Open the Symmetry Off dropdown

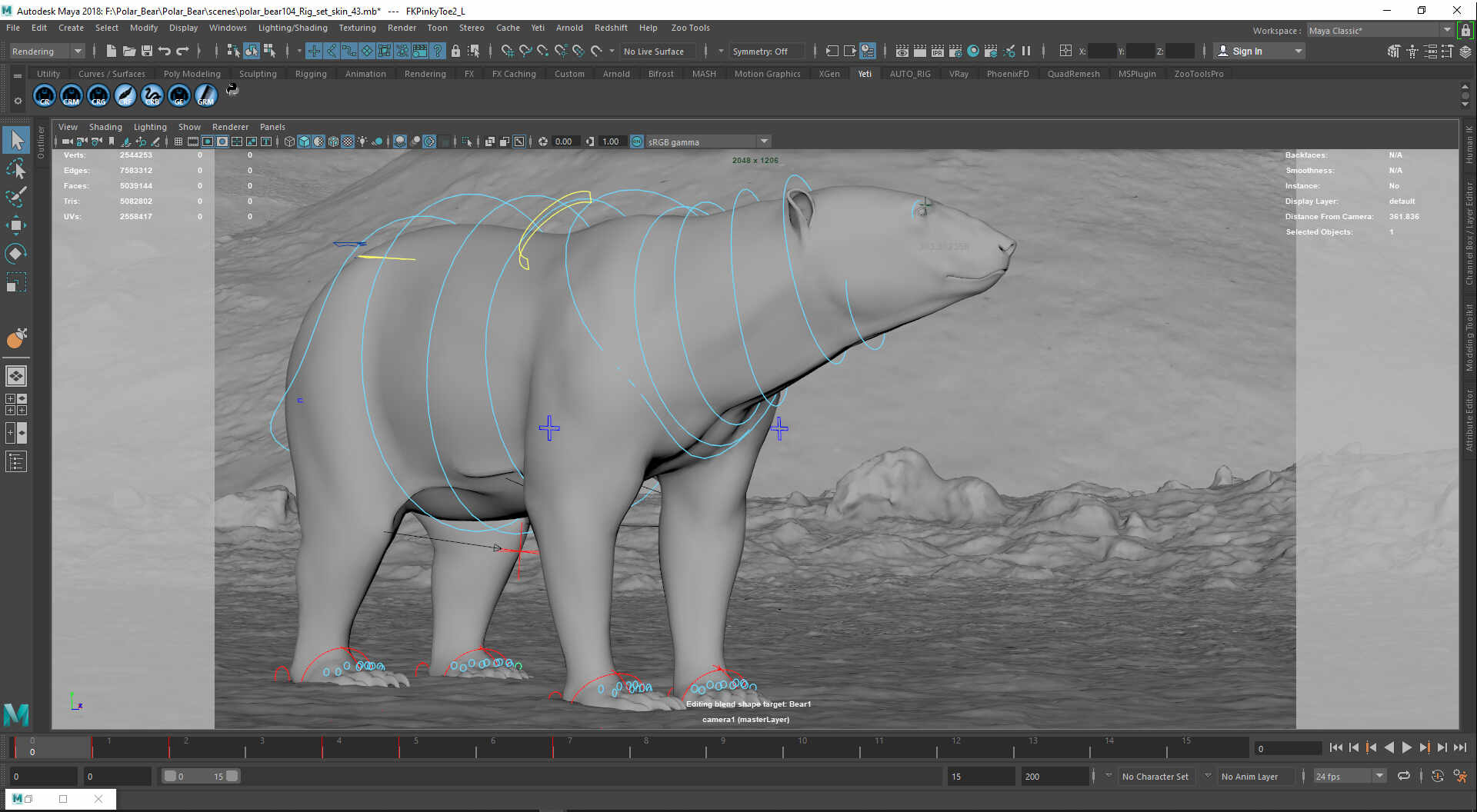[766, 51]
